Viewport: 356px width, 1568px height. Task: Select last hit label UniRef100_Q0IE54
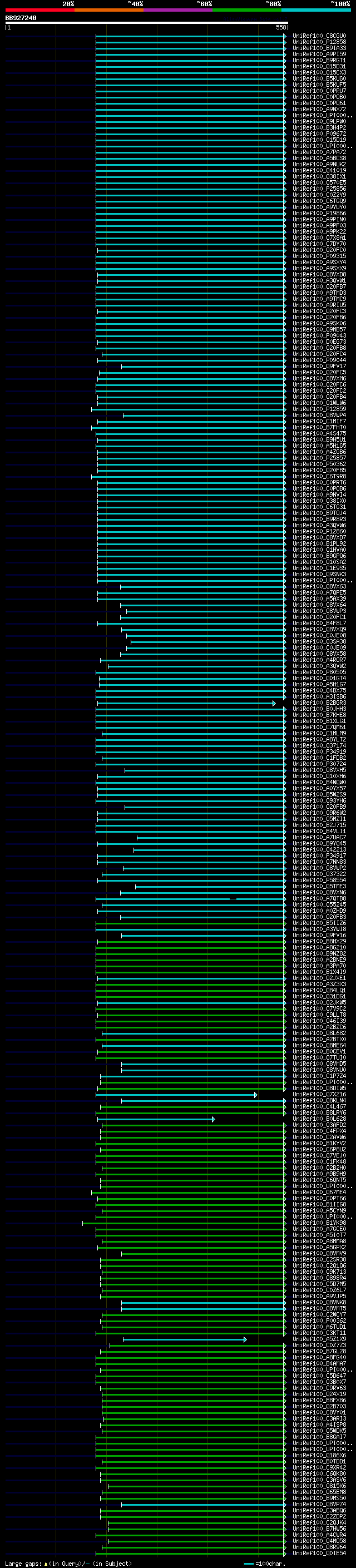(x=319, y=1553)
